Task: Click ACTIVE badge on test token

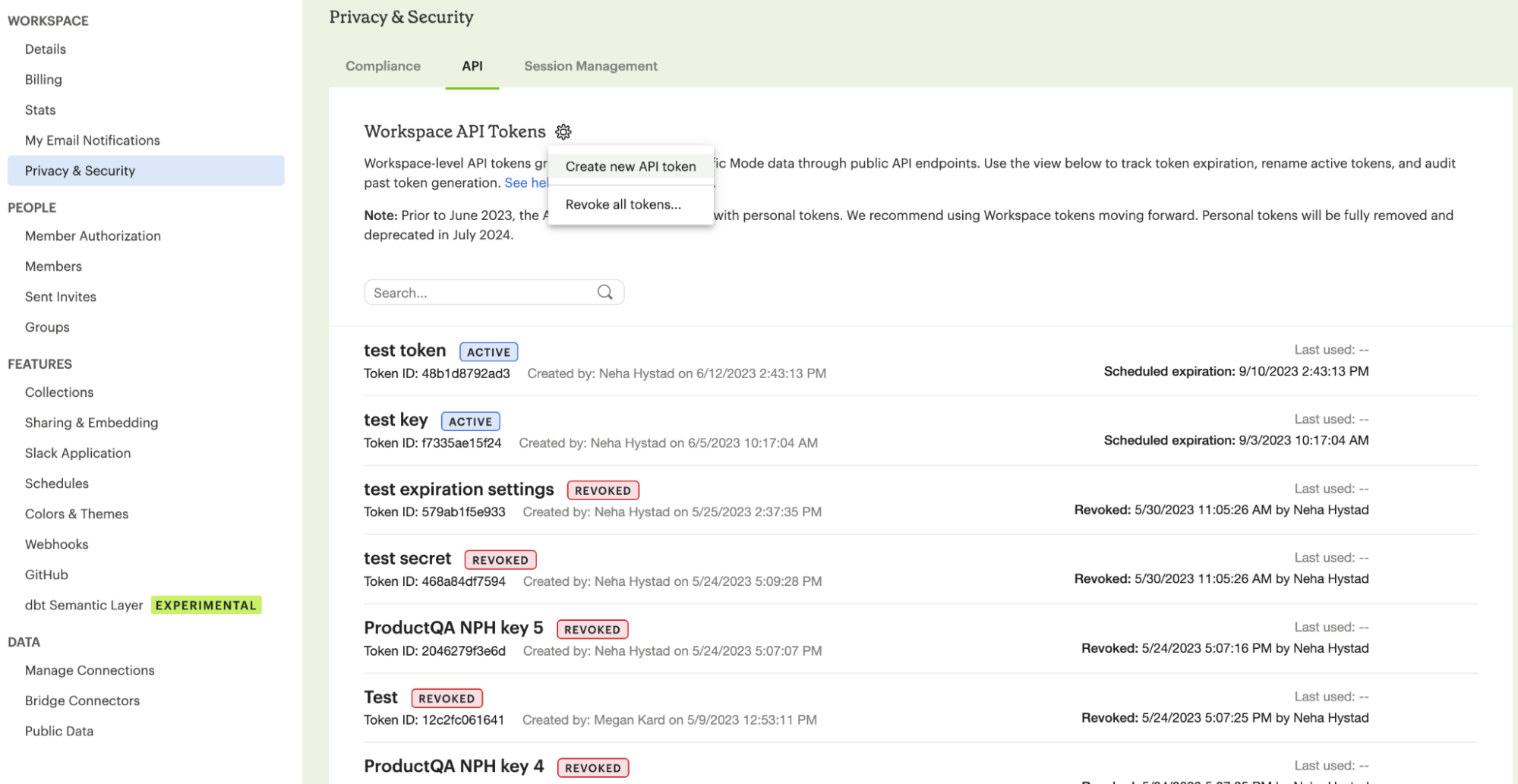Action: pos(488,352)
